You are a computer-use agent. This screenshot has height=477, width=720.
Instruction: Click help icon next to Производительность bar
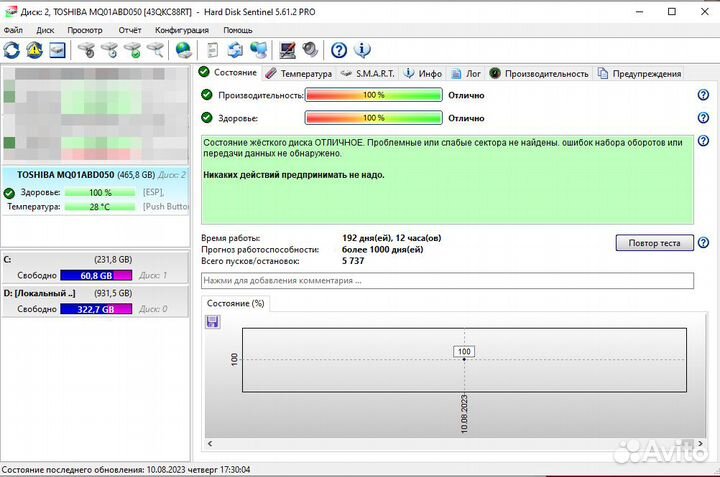coord(703,95)
